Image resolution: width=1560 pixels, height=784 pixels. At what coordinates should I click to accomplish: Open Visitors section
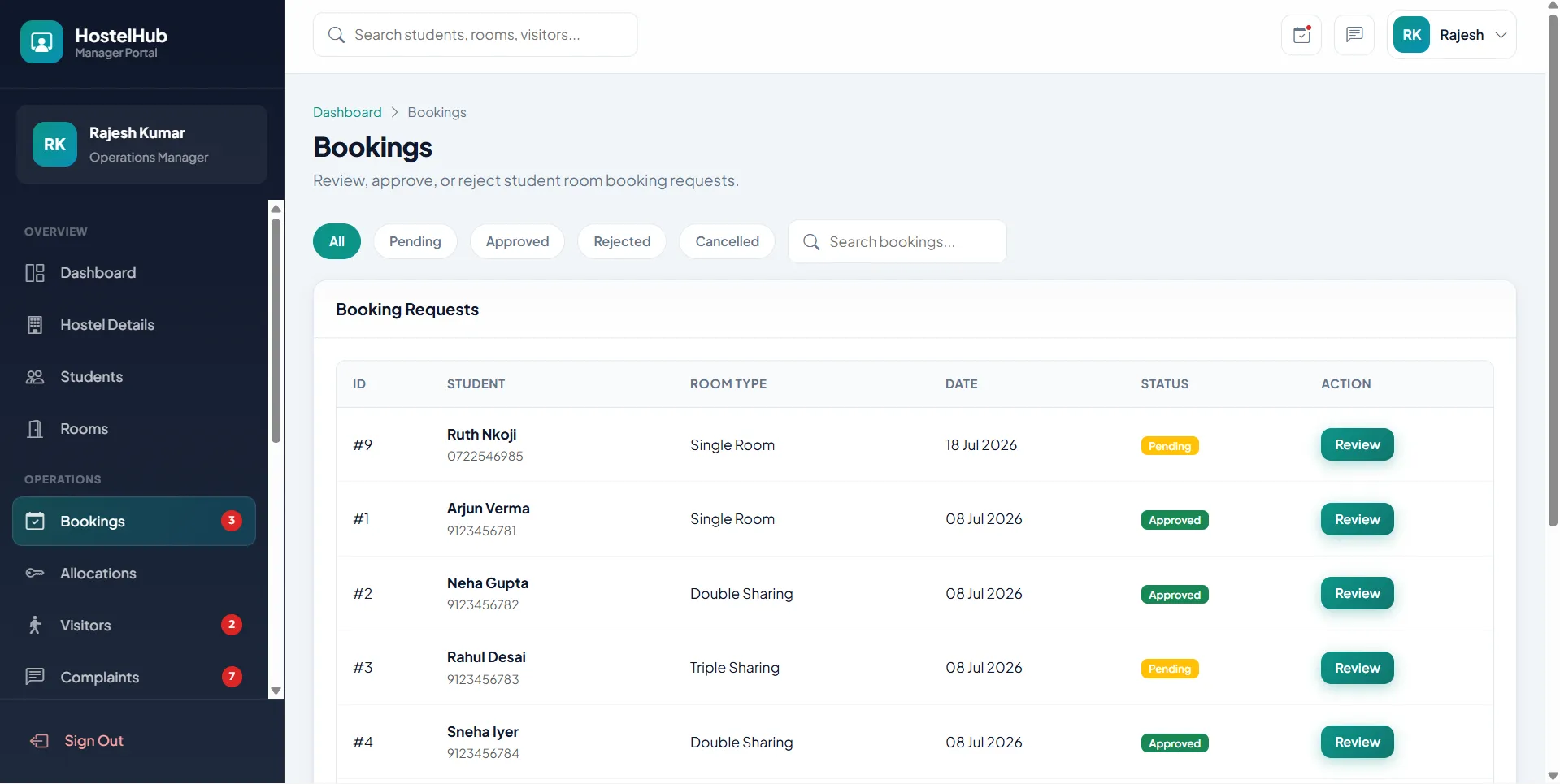coord(134,626)
